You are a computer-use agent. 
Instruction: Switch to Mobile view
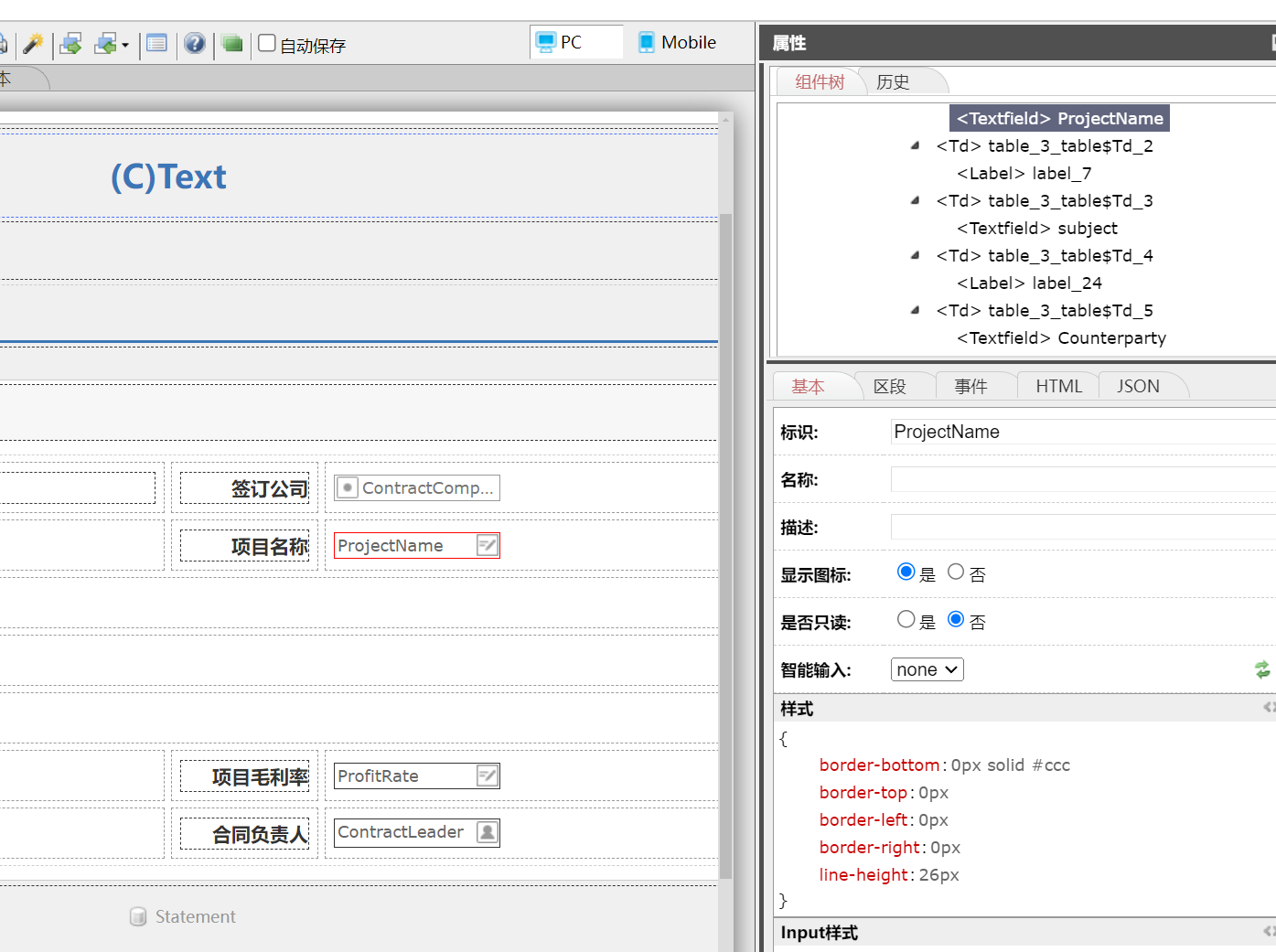click(677, 42)
